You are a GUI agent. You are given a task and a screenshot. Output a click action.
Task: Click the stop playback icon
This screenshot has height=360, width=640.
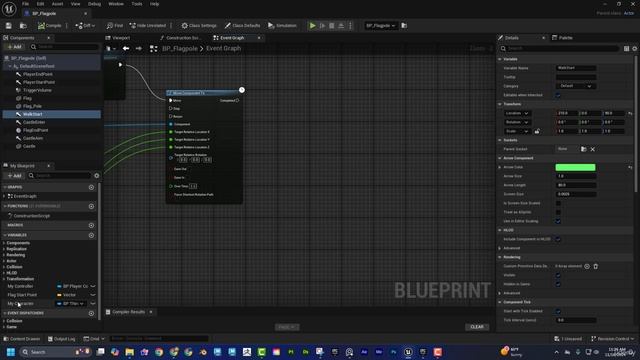(x=332, y=26)
